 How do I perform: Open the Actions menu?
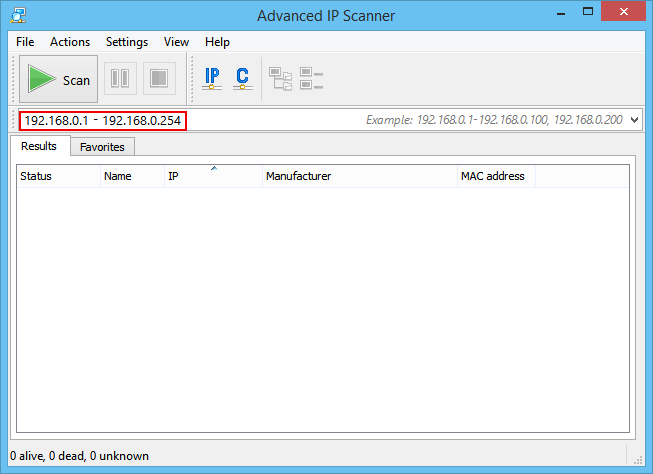(x=70, y=42)
